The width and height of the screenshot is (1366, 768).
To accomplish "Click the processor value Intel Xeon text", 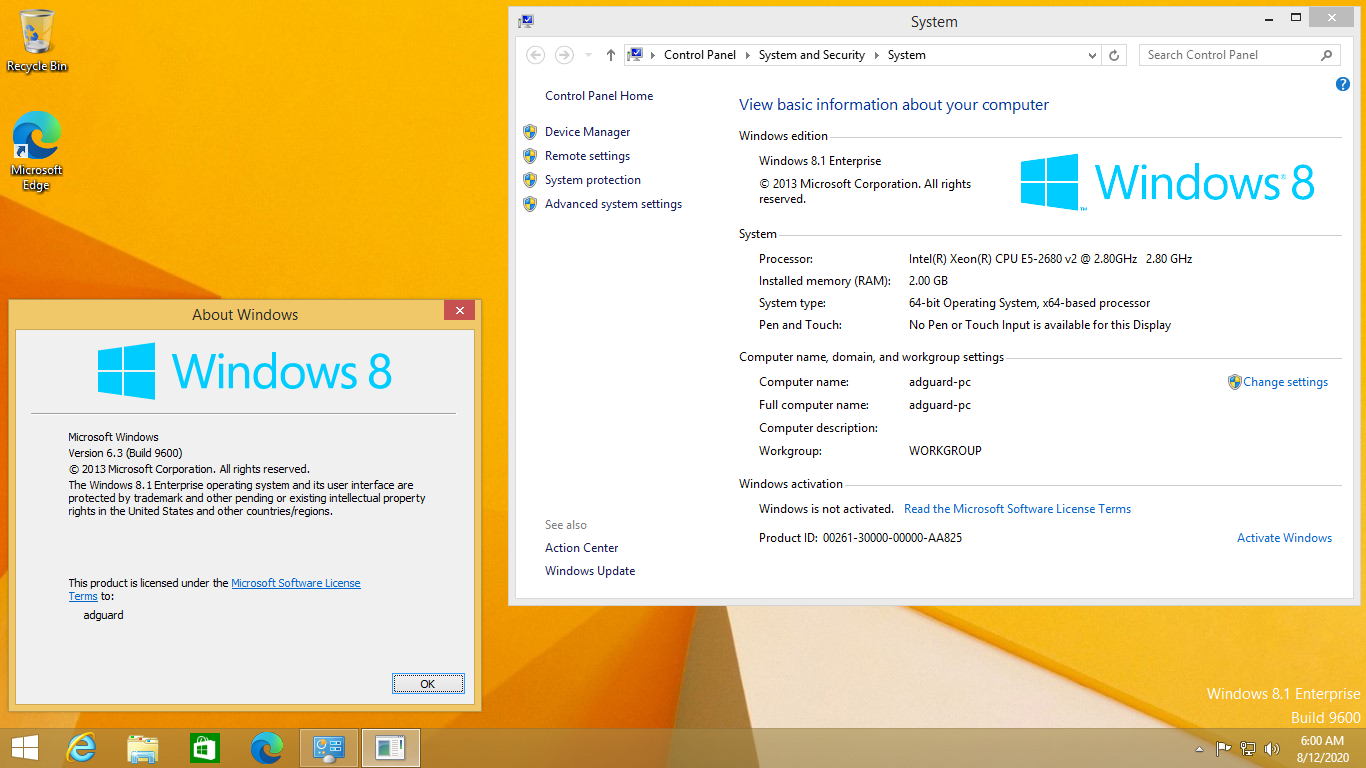I will [x=1050, y=259].
